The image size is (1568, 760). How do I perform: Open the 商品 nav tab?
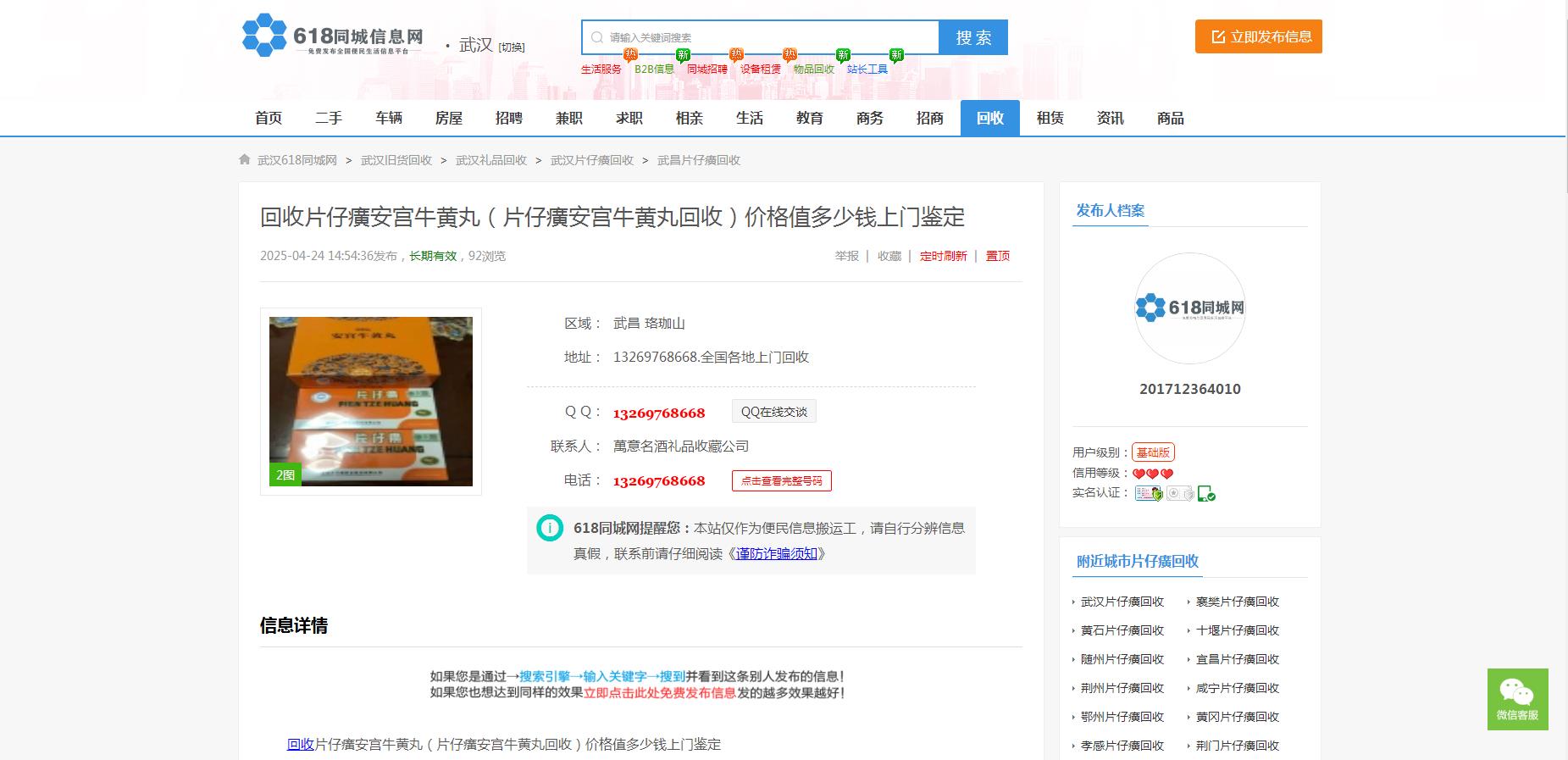(1171, 118)
